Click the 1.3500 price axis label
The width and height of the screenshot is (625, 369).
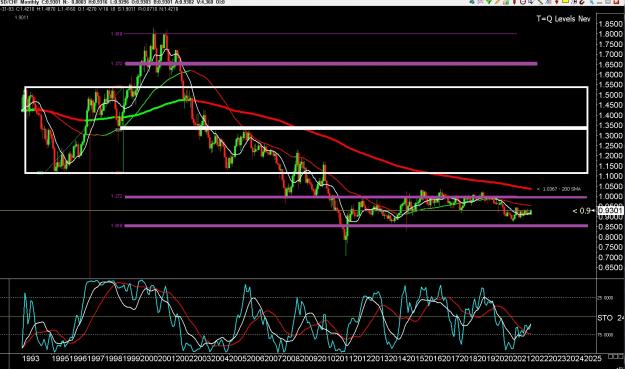click(610, 125)
